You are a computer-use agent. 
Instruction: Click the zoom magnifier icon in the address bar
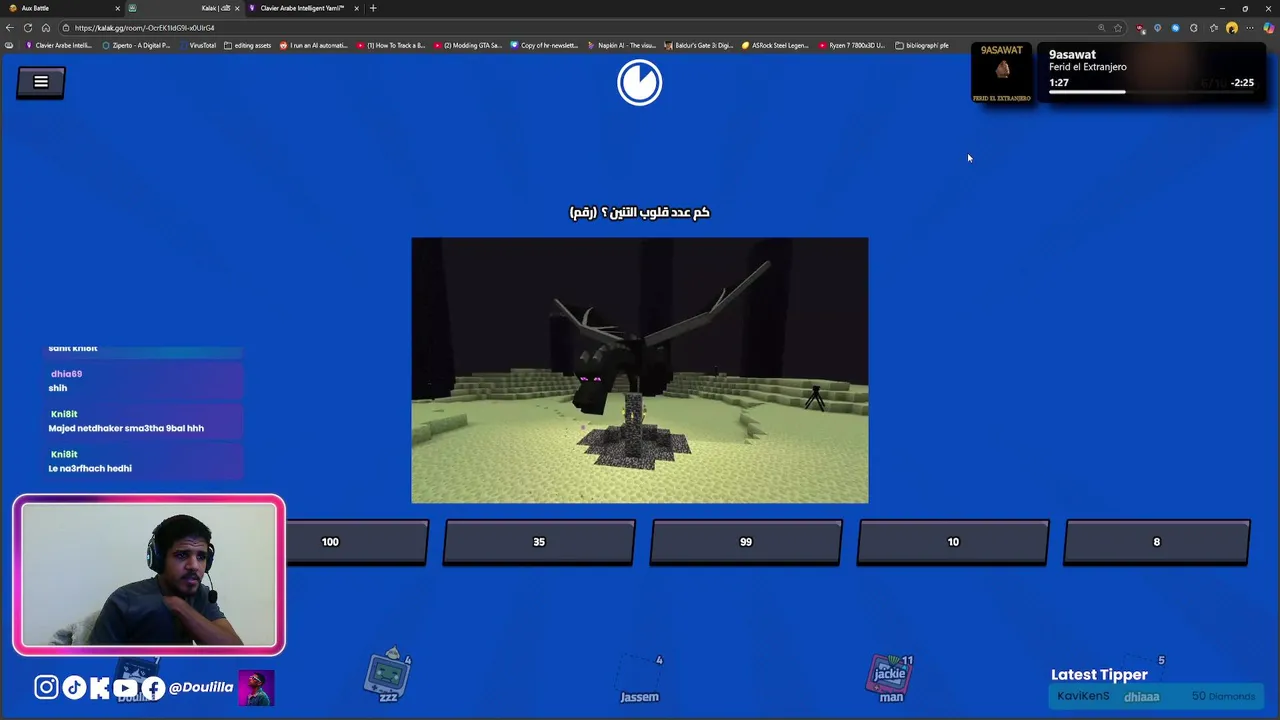(1102, 28)
